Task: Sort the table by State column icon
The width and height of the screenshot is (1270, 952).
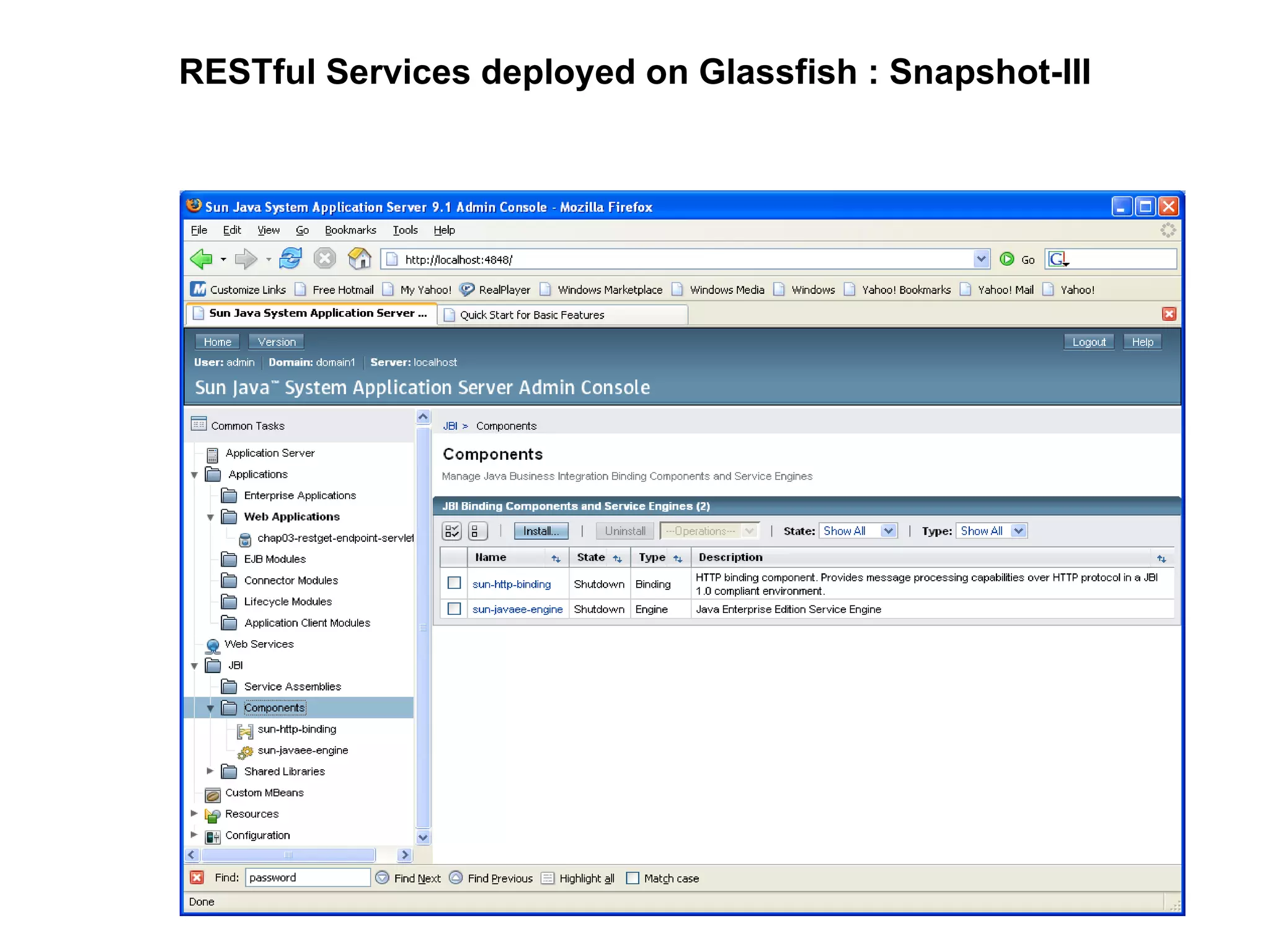Action: (617, 558)
